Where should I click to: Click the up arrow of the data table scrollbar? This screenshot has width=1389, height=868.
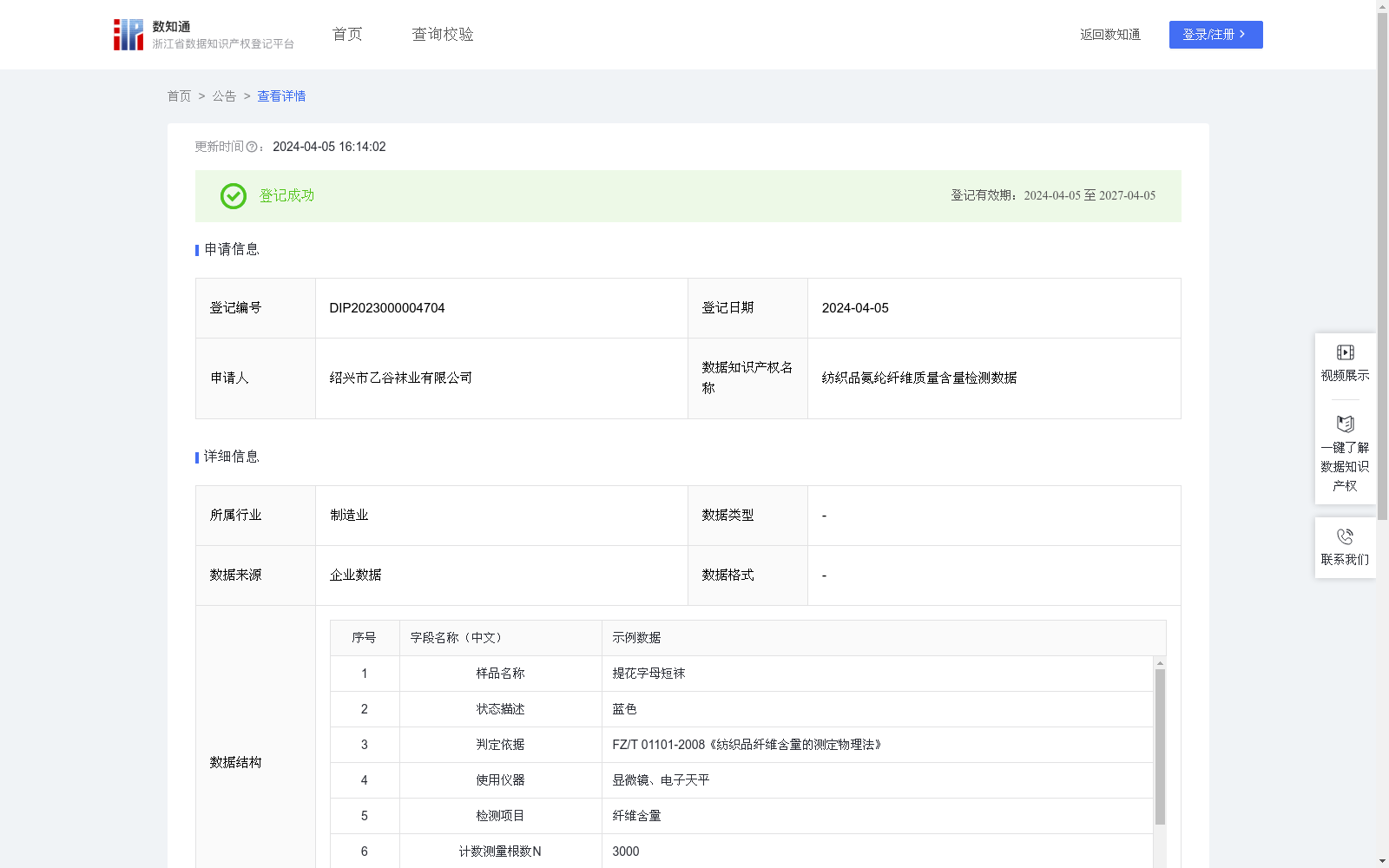click(1160, 664)
